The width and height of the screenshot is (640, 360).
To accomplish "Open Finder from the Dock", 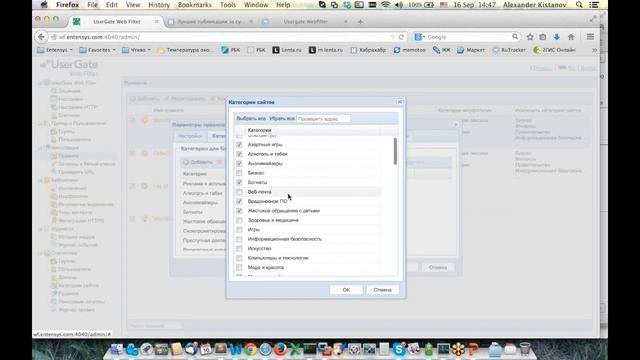I will 117,349.
